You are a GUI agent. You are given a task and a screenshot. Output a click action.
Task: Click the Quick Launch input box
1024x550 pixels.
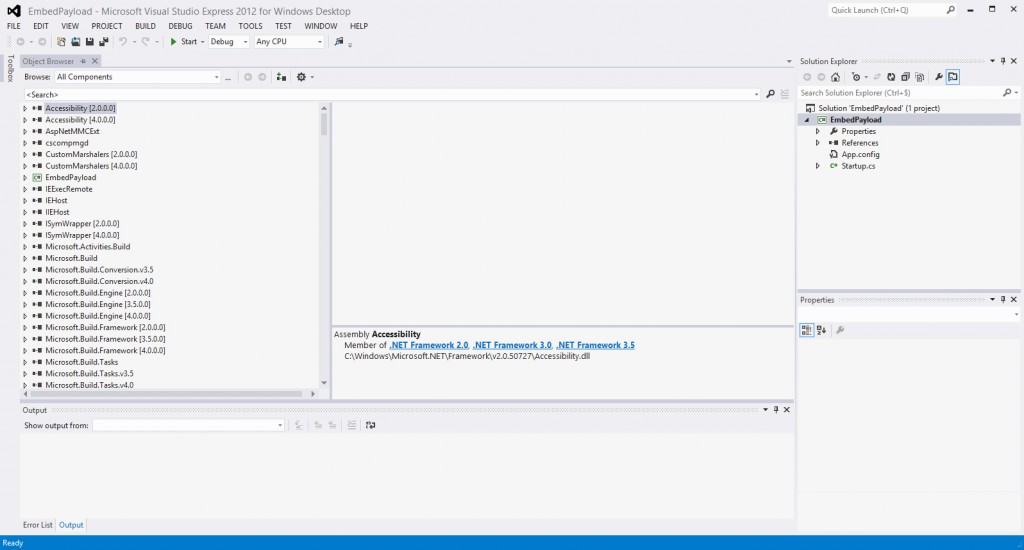click(887, 10)
